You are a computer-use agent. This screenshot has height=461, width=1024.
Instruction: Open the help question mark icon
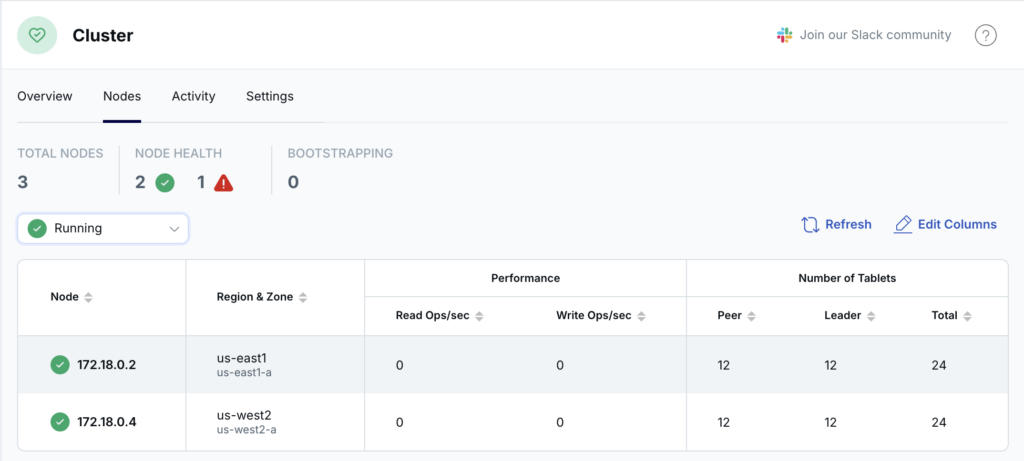tap(985, 35)
